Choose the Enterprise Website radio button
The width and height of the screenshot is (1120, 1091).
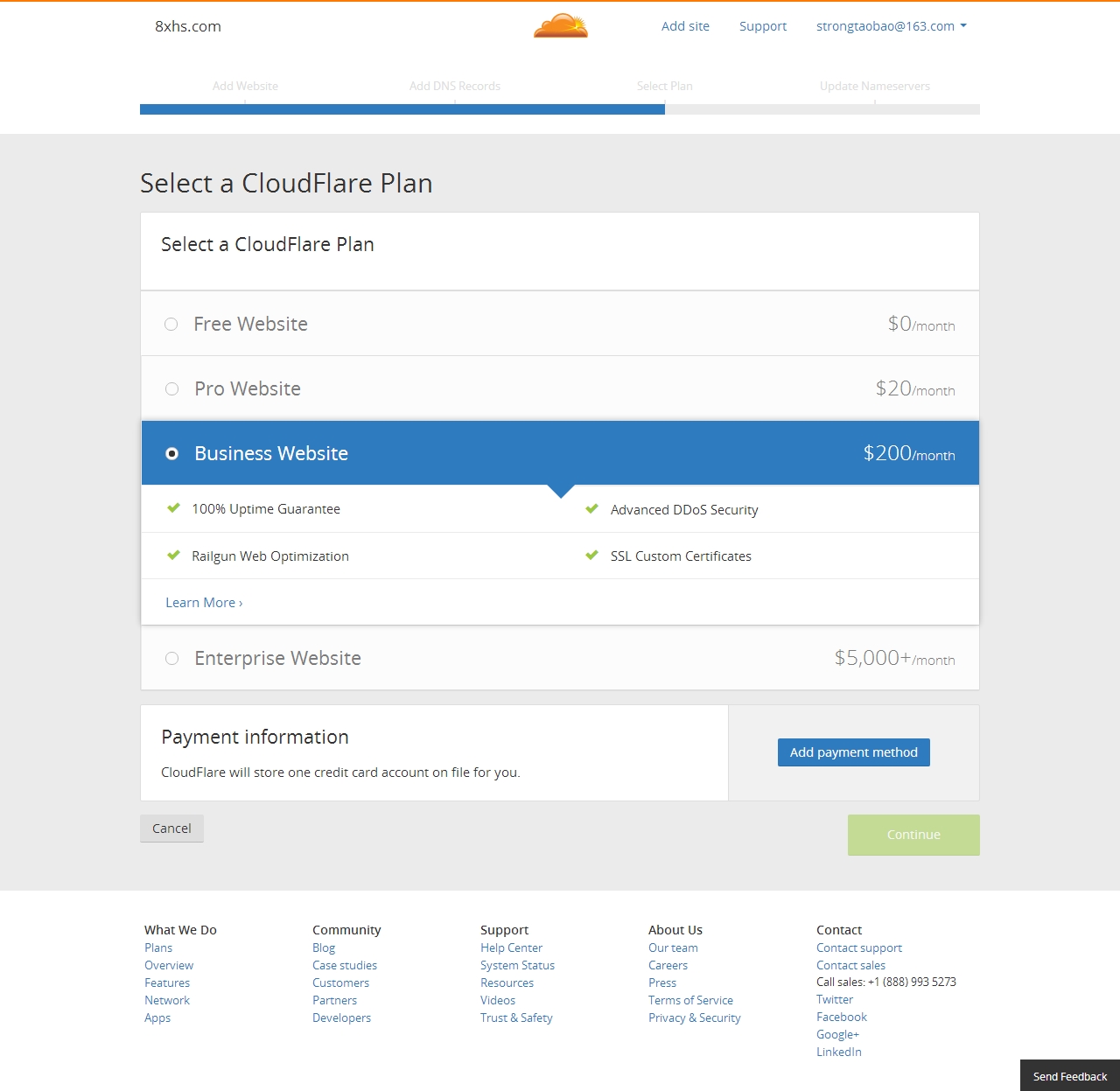171,658
